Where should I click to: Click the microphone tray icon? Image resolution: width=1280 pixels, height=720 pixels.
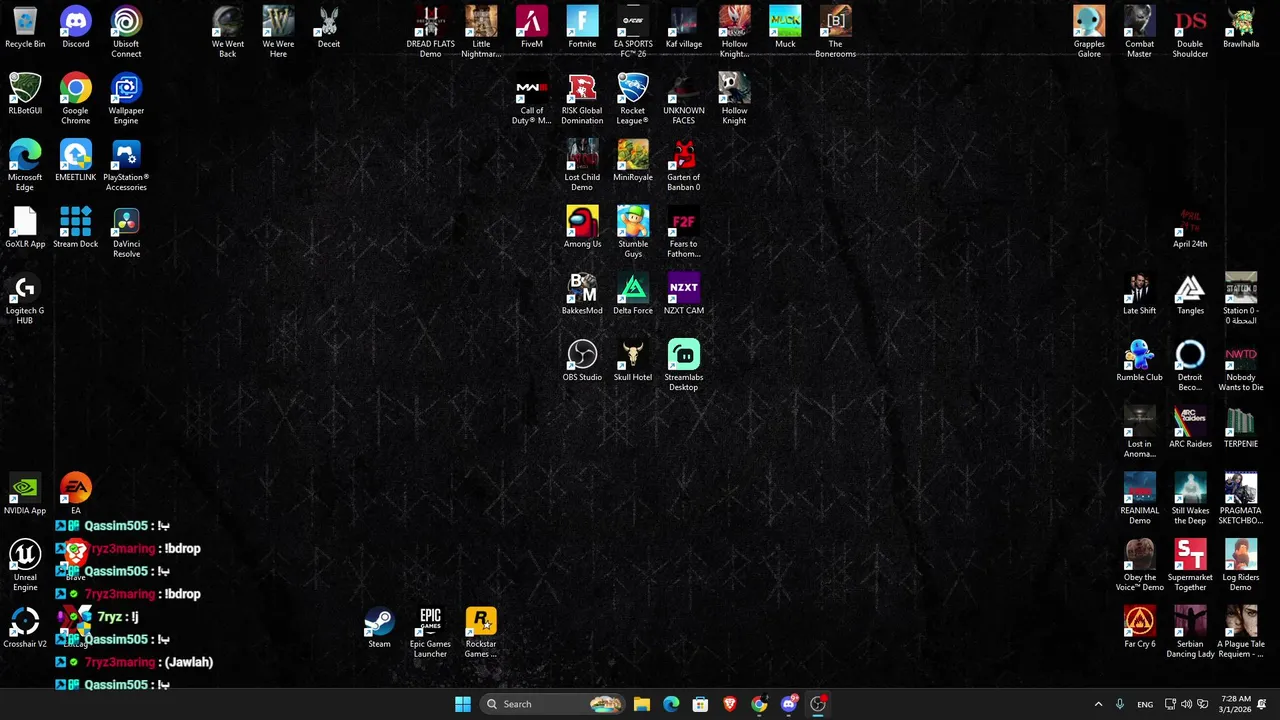[x=1120, y=704]
